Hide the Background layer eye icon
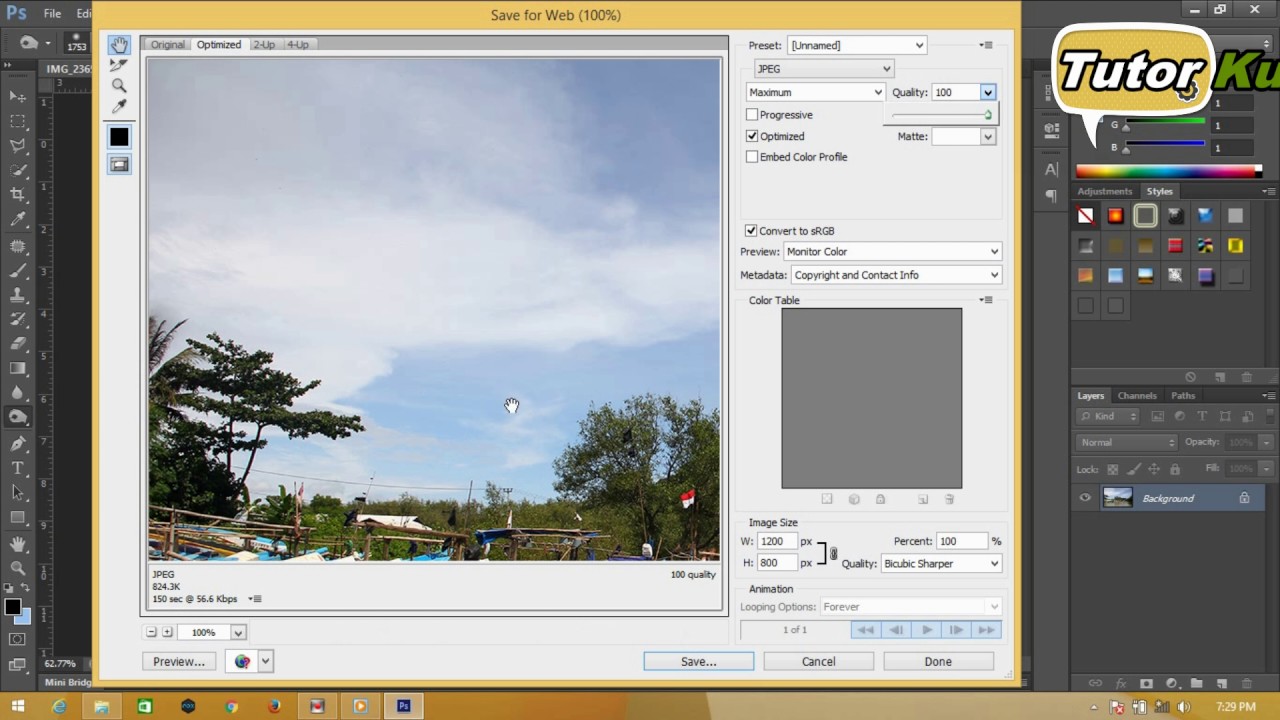 coord(1085,498)
